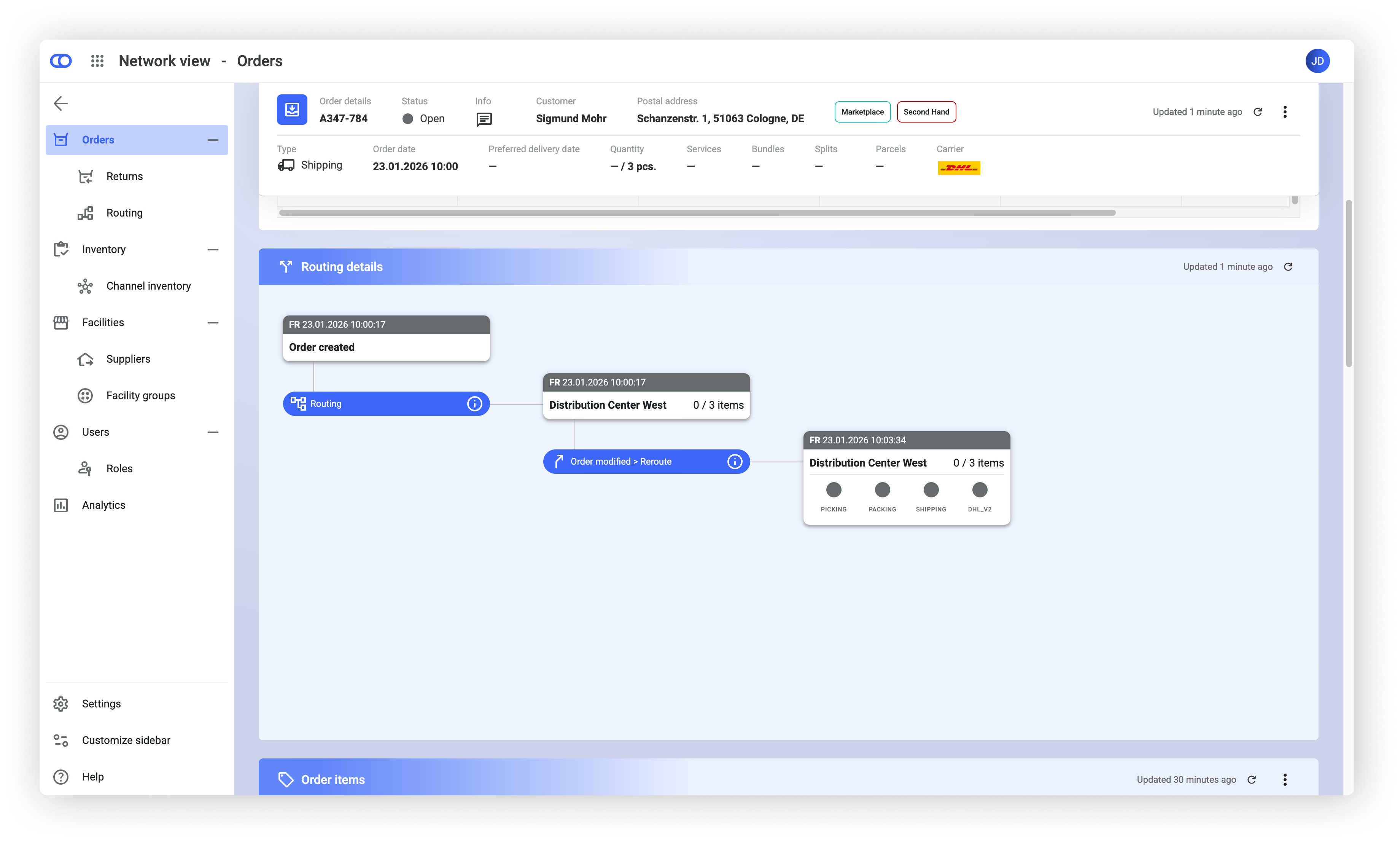Screen dimensions: 1400x841
Task: Refresh the Order items section
Action: 1252,779
